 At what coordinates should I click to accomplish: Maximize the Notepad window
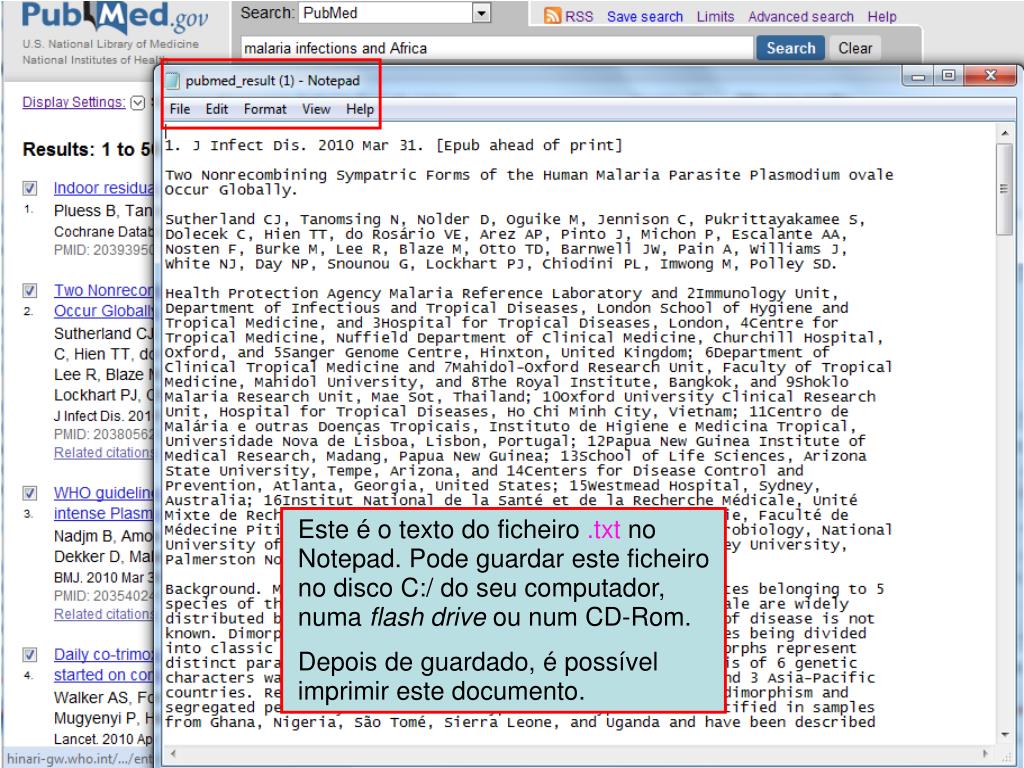coord(948,76)
